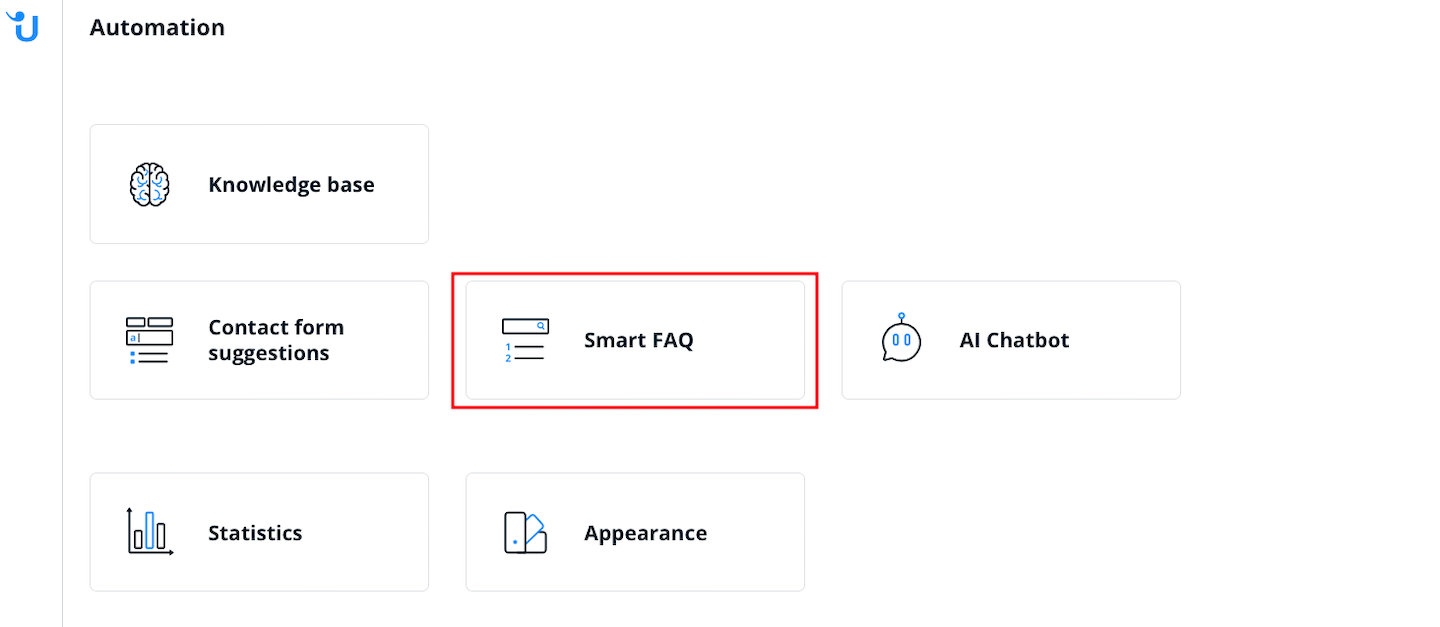Click the Automation page heading

click(x=157, y=28)
